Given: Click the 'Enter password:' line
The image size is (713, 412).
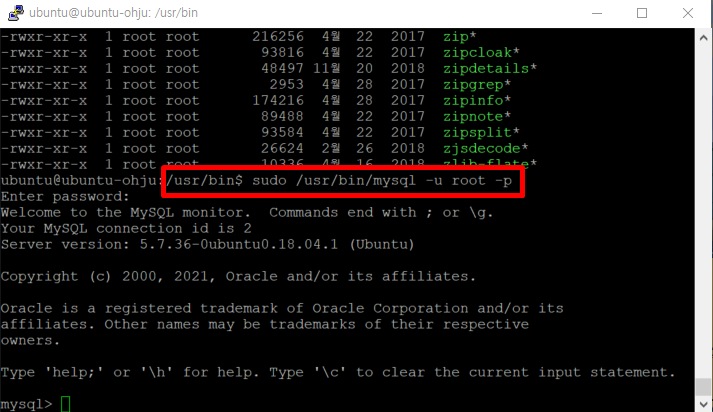Looking at the screenshot, I should point(65,196).
